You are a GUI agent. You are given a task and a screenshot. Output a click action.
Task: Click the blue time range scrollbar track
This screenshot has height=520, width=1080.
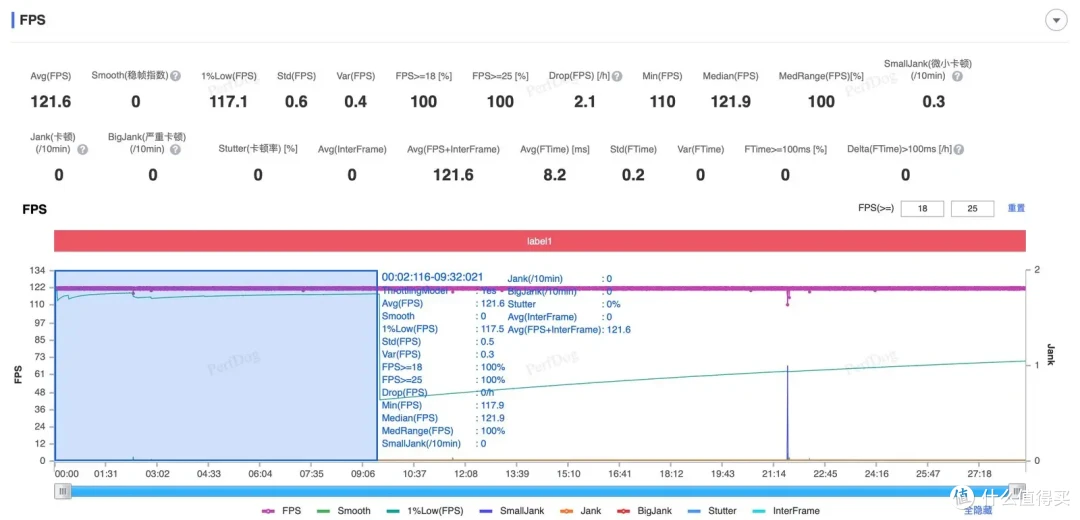pos(539,491)
